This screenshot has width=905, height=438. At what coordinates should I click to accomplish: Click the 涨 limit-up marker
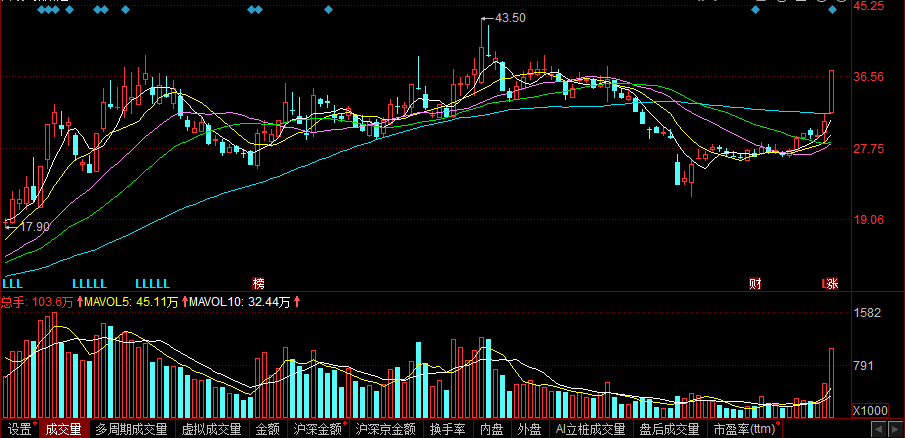coord(832,284)
